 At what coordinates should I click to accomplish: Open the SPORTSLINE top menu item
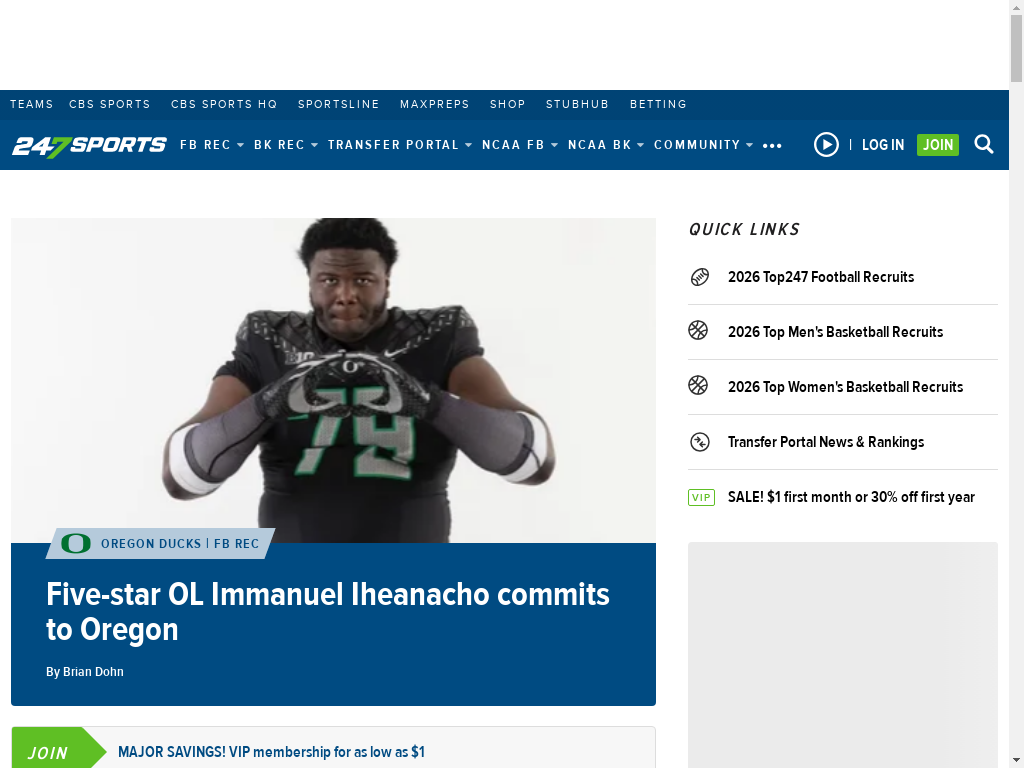point(338,104)
